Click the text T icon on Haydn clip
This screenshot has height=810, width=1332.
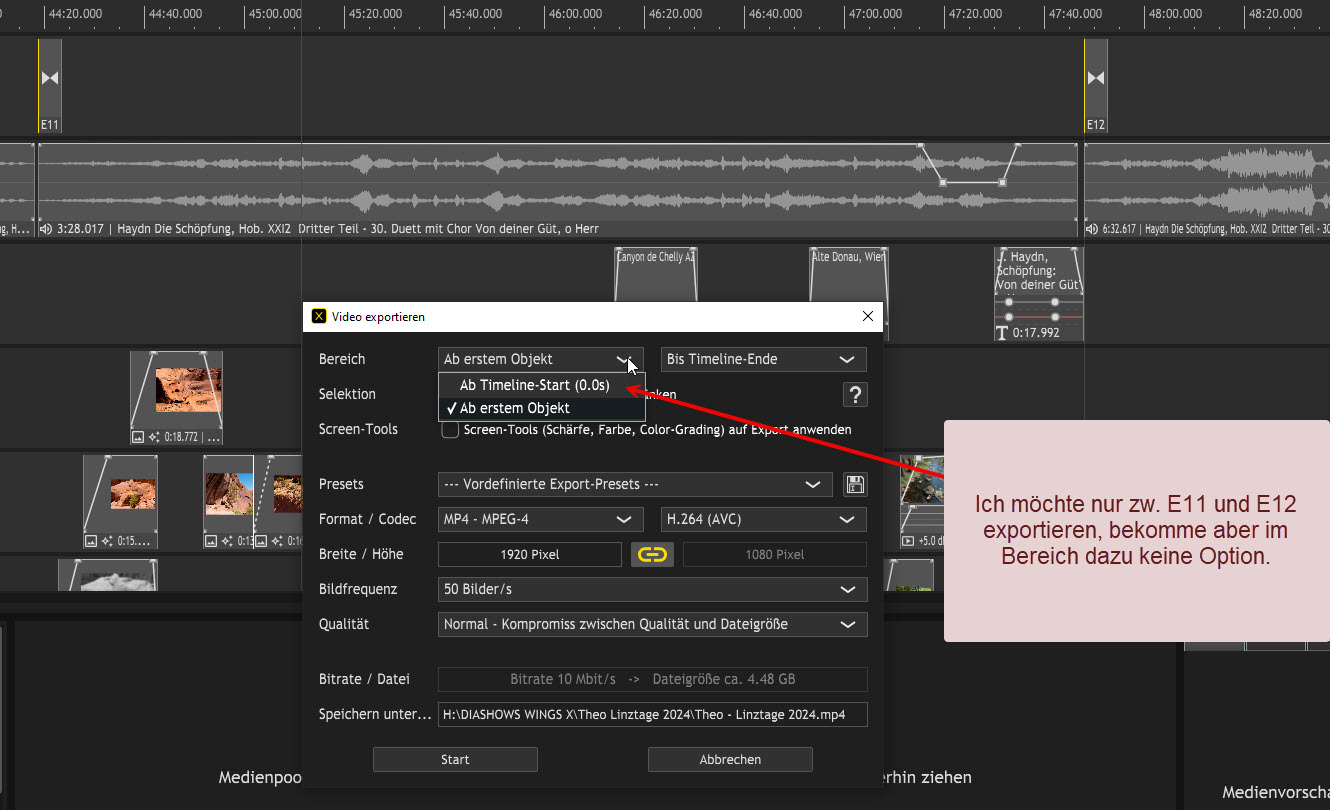1002,333
